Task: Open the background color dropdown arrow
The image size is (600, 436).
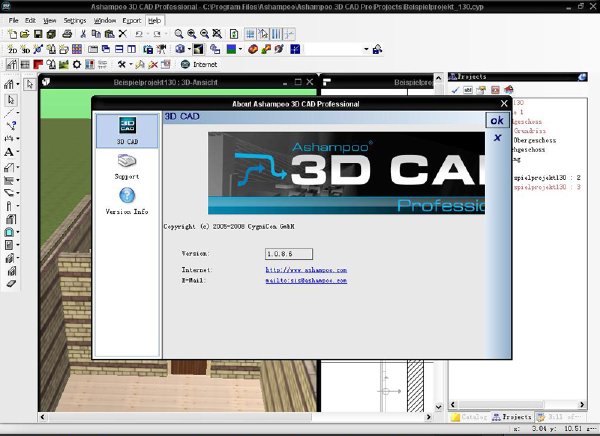Action: (240, 49)
